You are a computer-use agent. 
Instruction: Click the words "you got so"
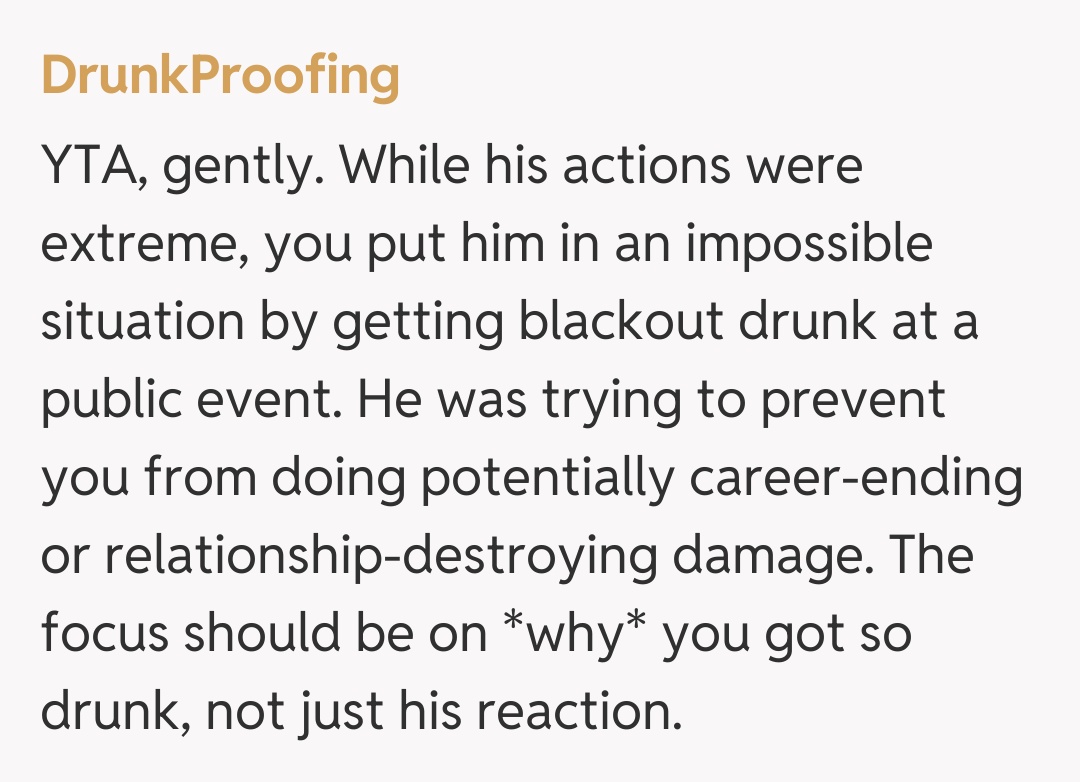point(787,635)
